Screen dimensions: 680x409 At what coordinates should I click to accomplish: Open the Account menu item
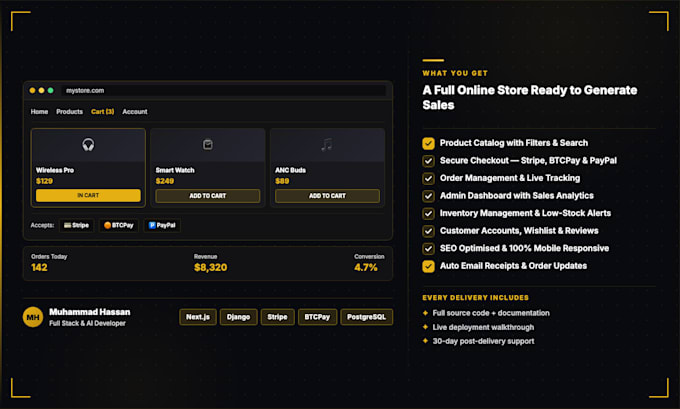134,111
